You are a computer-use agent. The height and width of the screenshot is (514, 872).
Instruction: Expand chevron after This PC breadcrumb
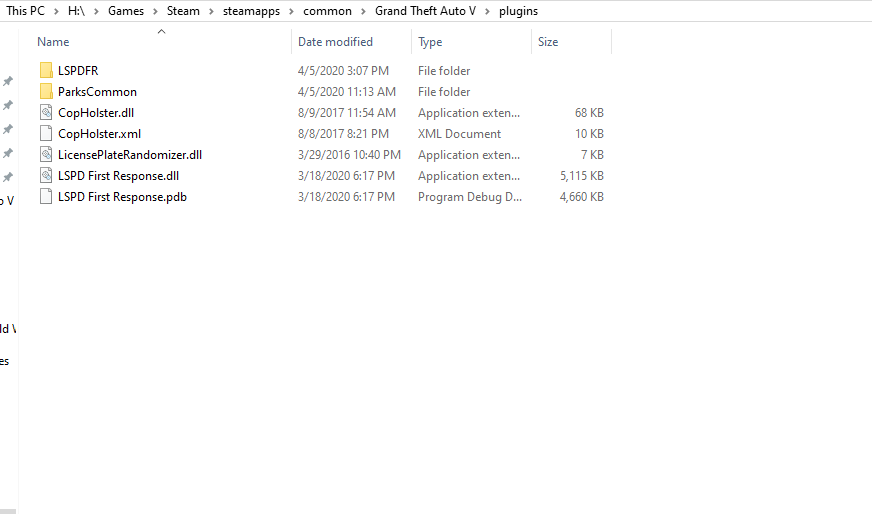click(56, 11)
